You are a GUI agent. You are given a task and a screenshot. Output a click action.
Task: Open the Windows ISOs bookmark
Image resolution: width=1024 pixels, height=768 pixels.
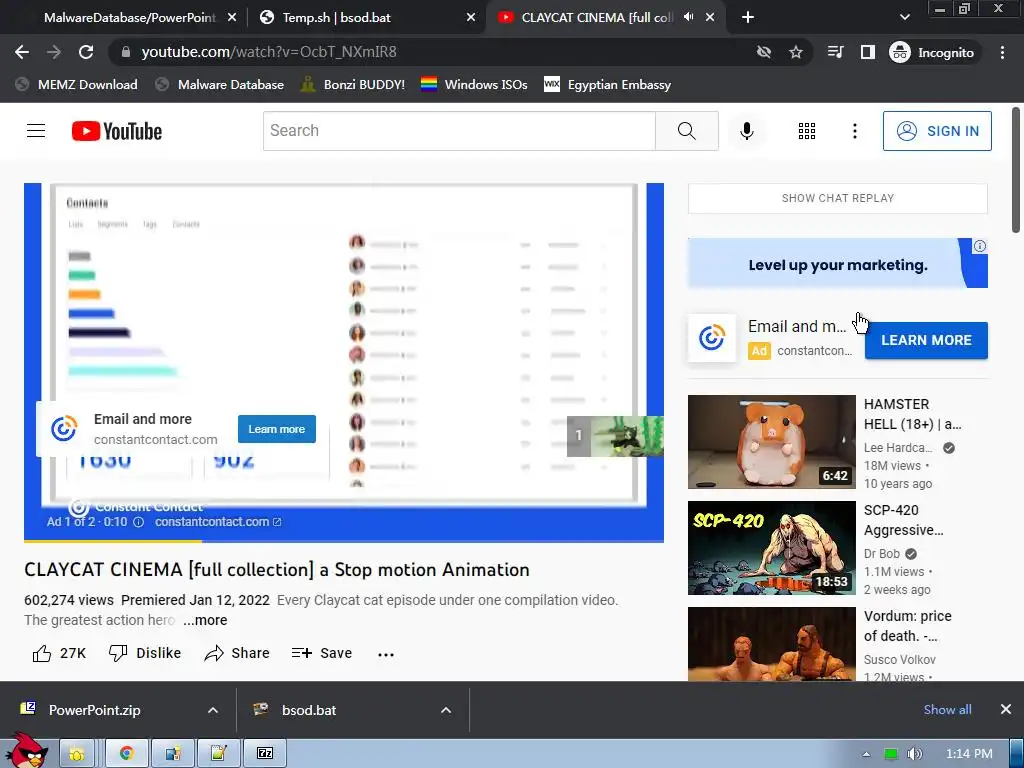474,85
